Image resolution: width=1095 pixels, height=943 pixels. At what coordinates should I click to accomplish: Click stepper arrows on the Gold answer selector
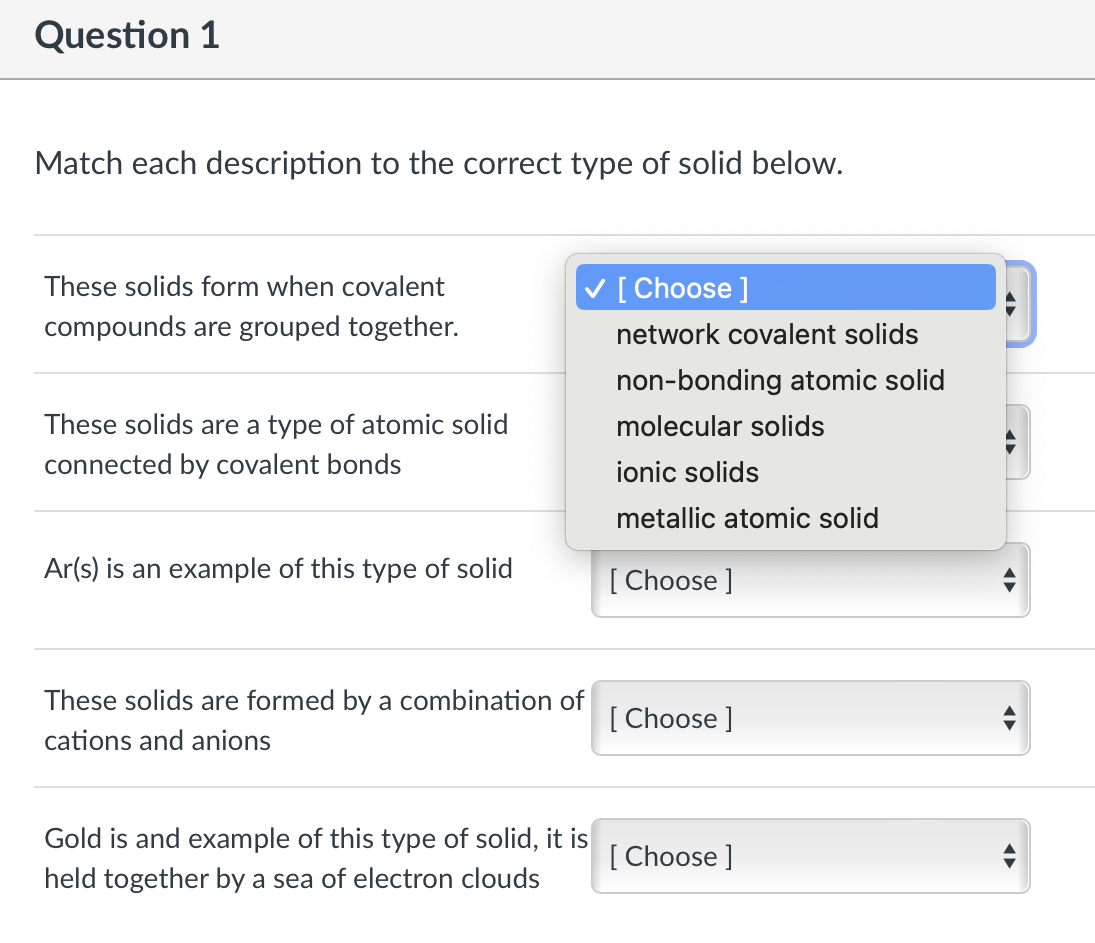coord(1010,856)
